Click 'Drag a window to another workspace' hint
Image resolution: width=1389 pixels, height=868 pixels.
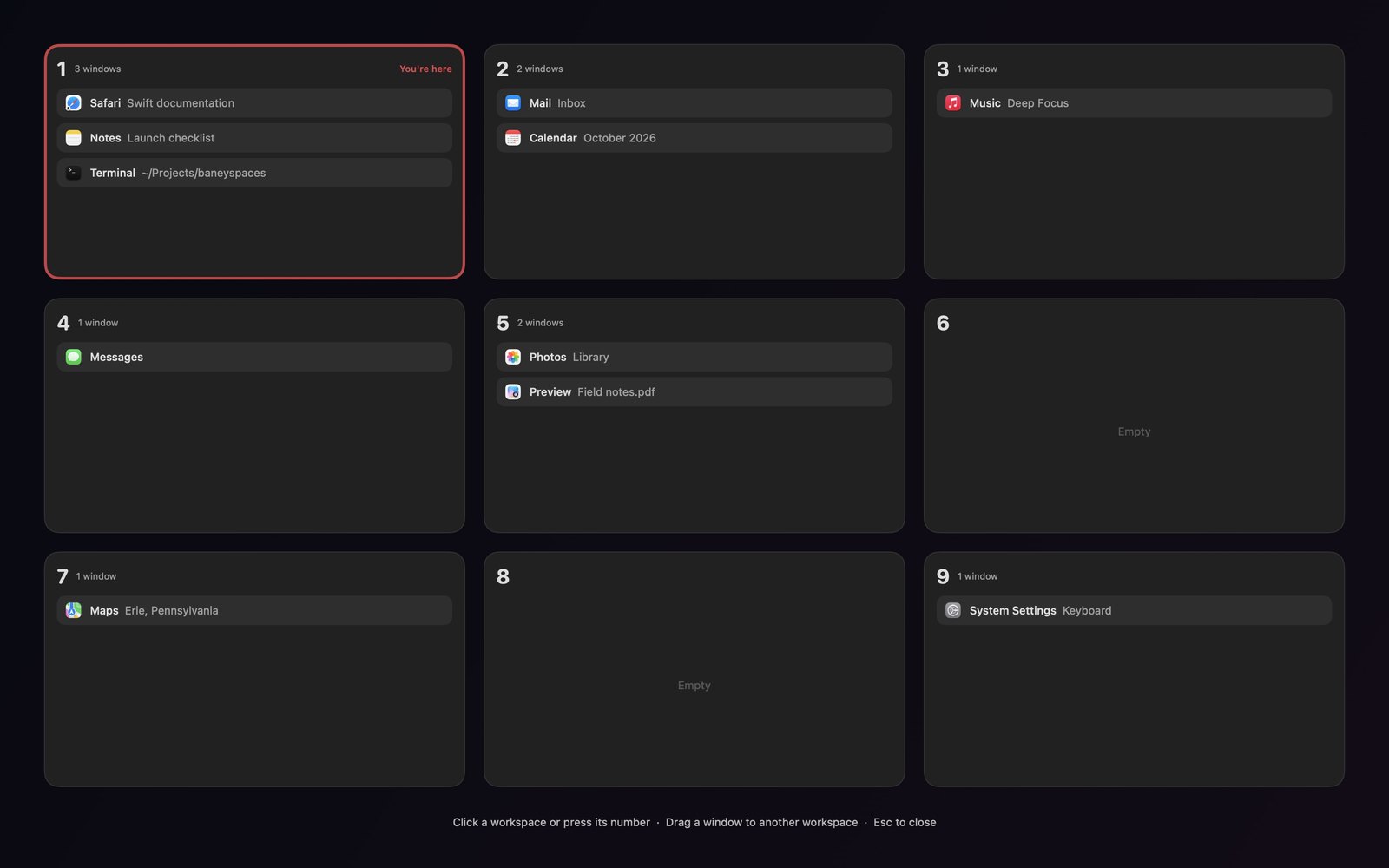pyautogui.click(x=761, y=822)
